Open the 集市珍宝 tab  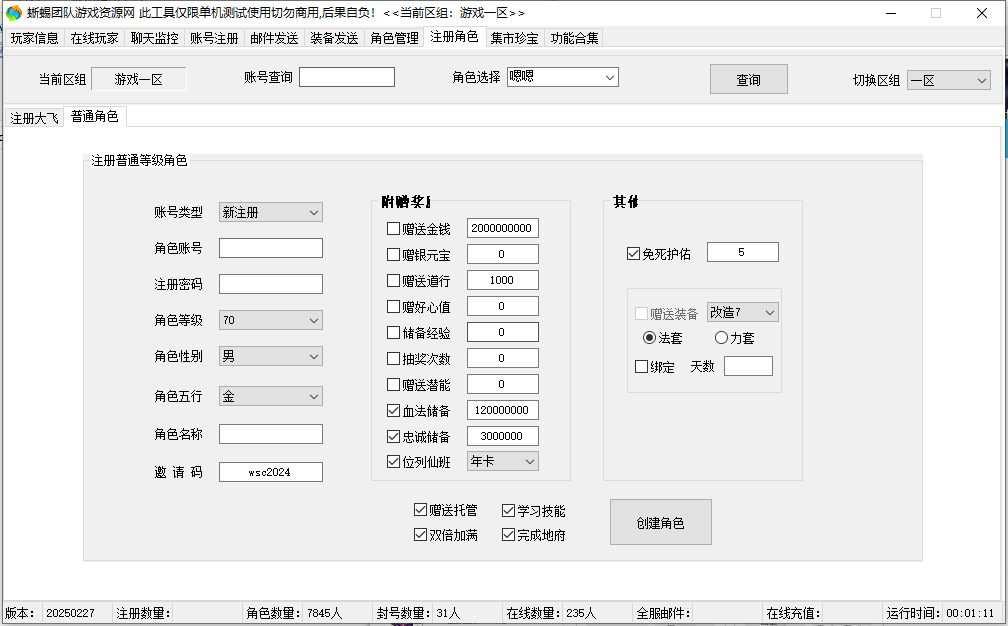(x=514, y=39)
